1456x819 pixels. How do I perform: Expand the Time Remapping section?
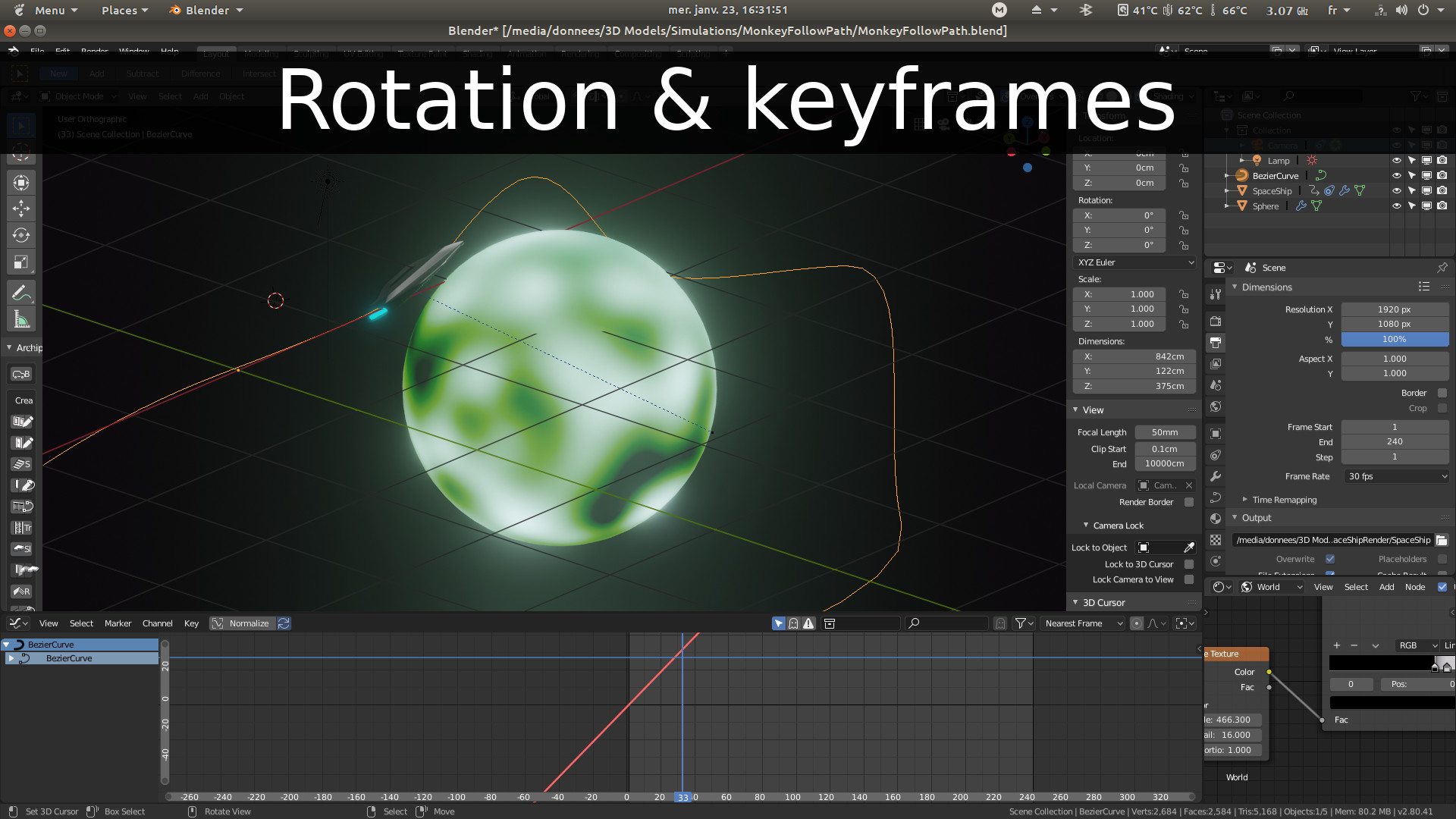pyautogui.click(x=1284, y=500)
